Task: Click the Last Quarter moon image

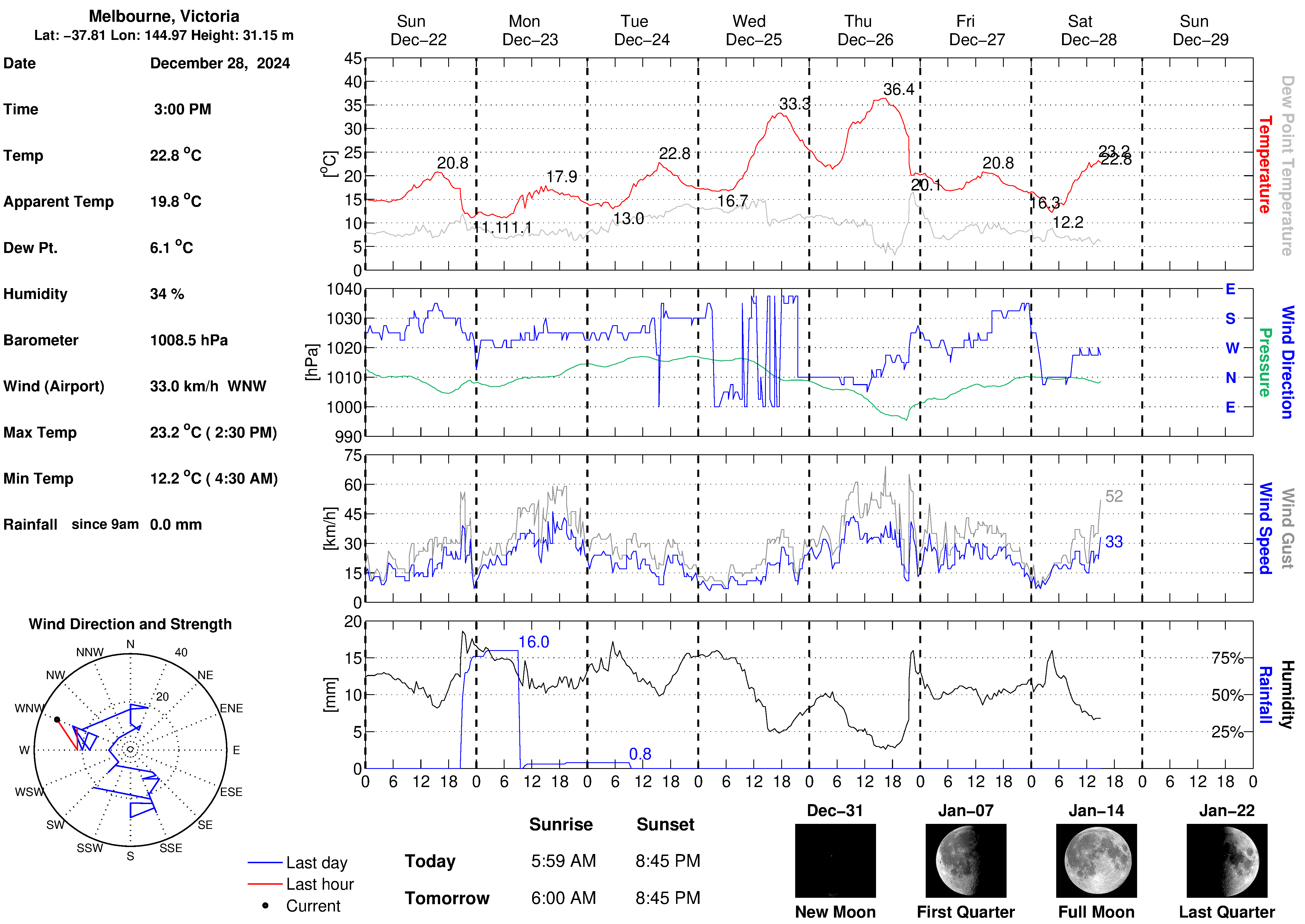Action: click(x=1227, y=860)
